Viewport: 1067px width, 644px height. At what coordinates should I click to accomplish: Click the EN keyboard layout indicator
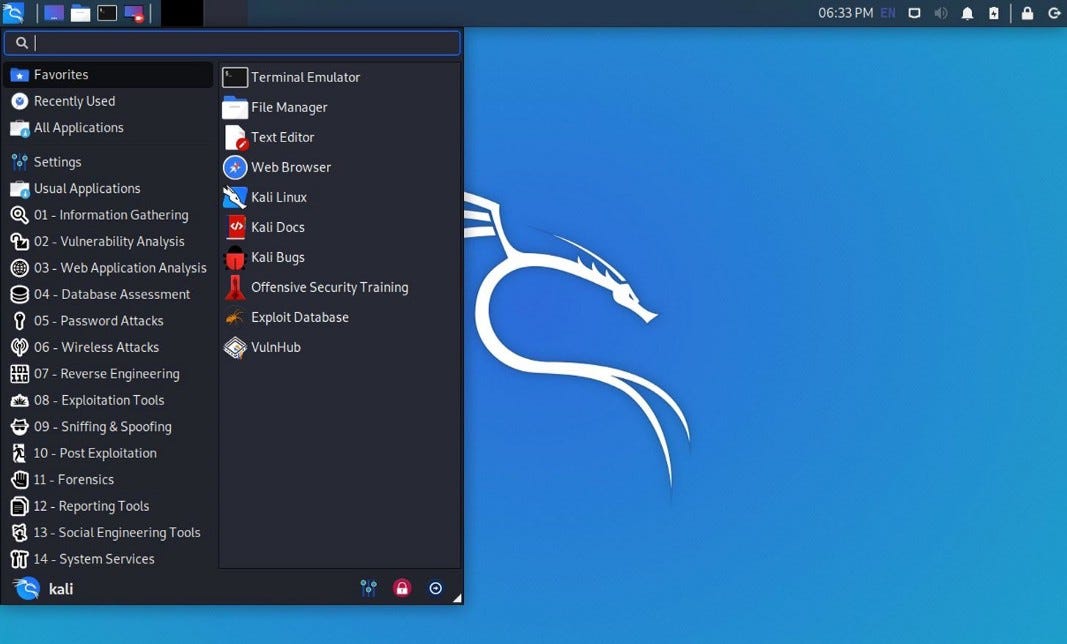tap(888, 13)
